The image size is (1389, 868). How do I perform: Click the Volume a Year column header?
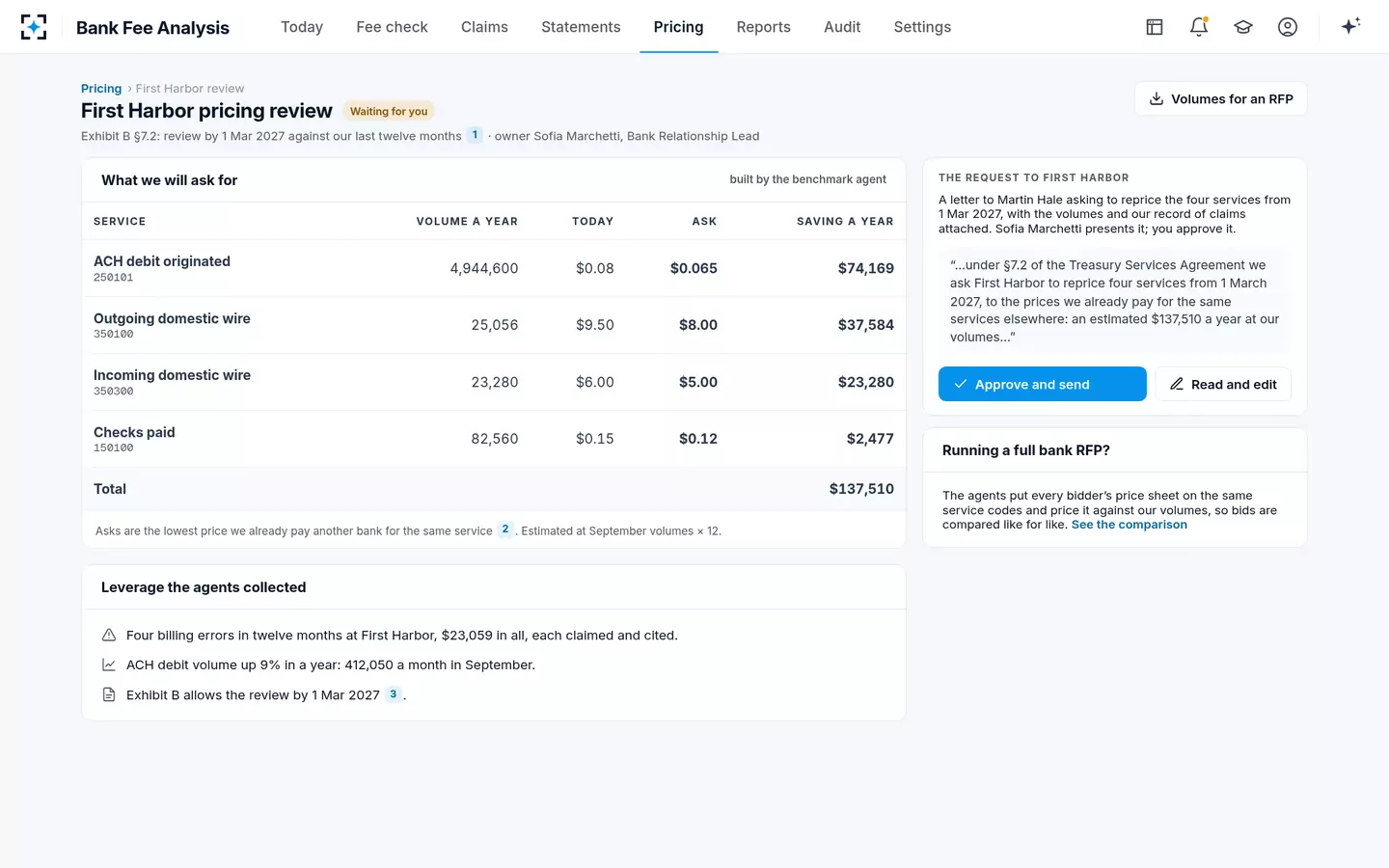click(x=467, y=222)
